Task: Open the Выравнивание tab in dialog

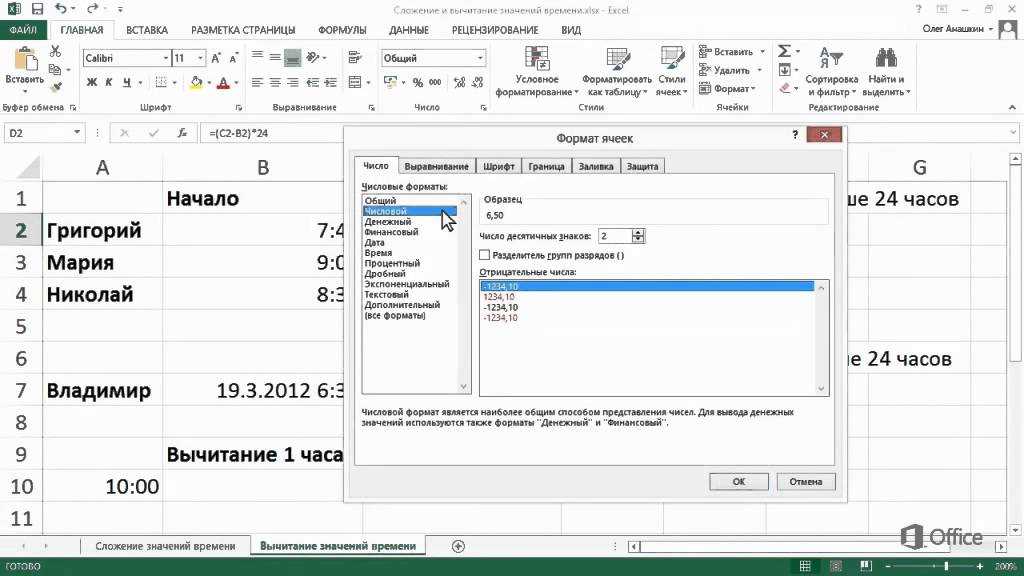Action: (x=436, y=167)
